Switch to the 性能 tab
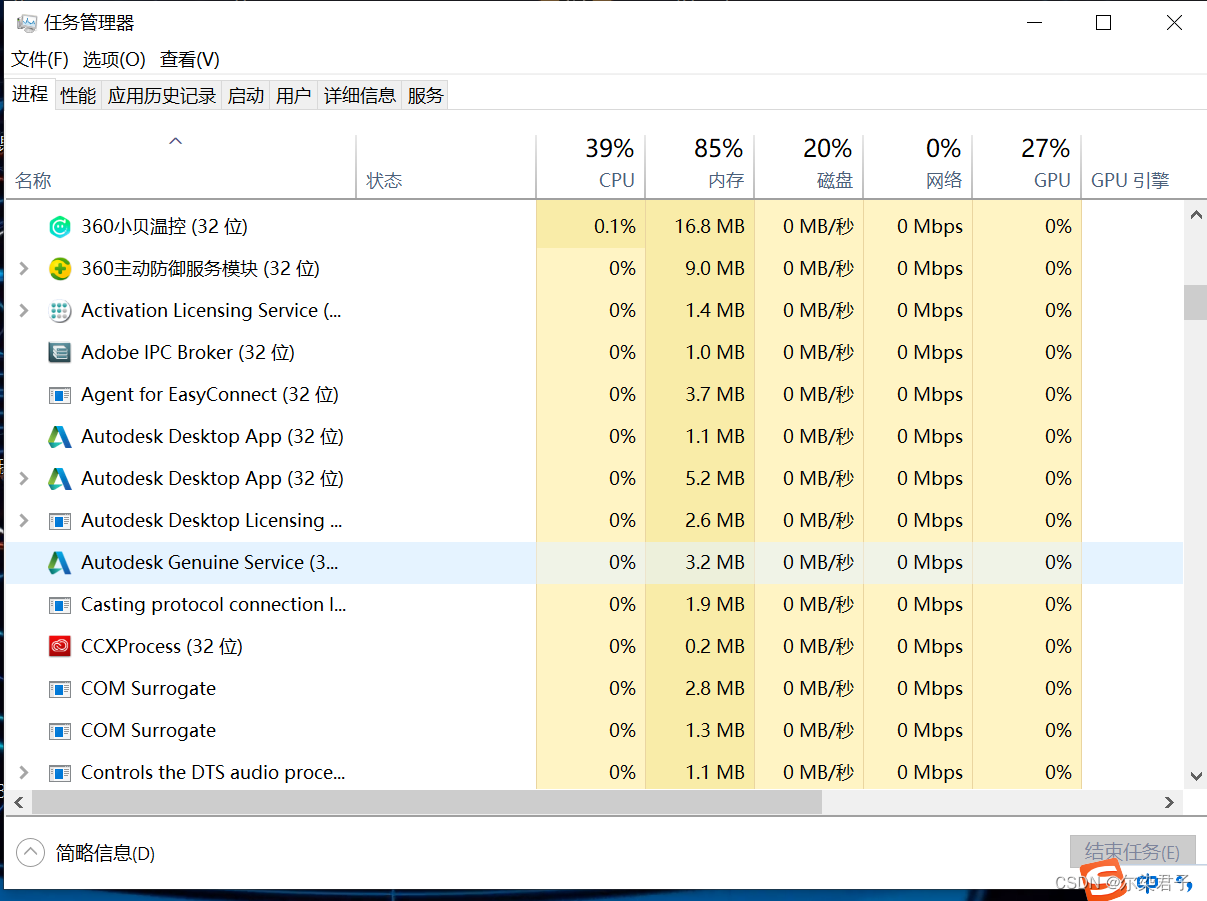 tap(78, 96)
